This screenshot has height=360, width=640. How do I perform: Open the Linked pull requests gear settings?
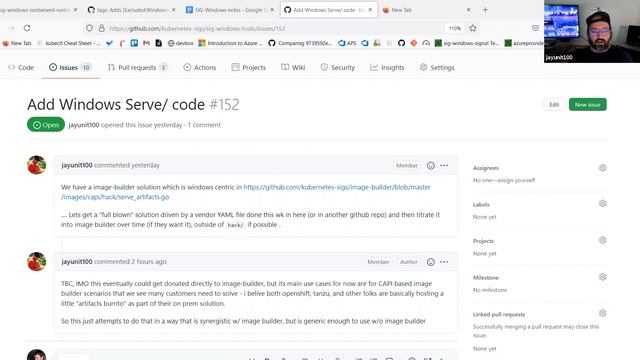pos(602,313)
